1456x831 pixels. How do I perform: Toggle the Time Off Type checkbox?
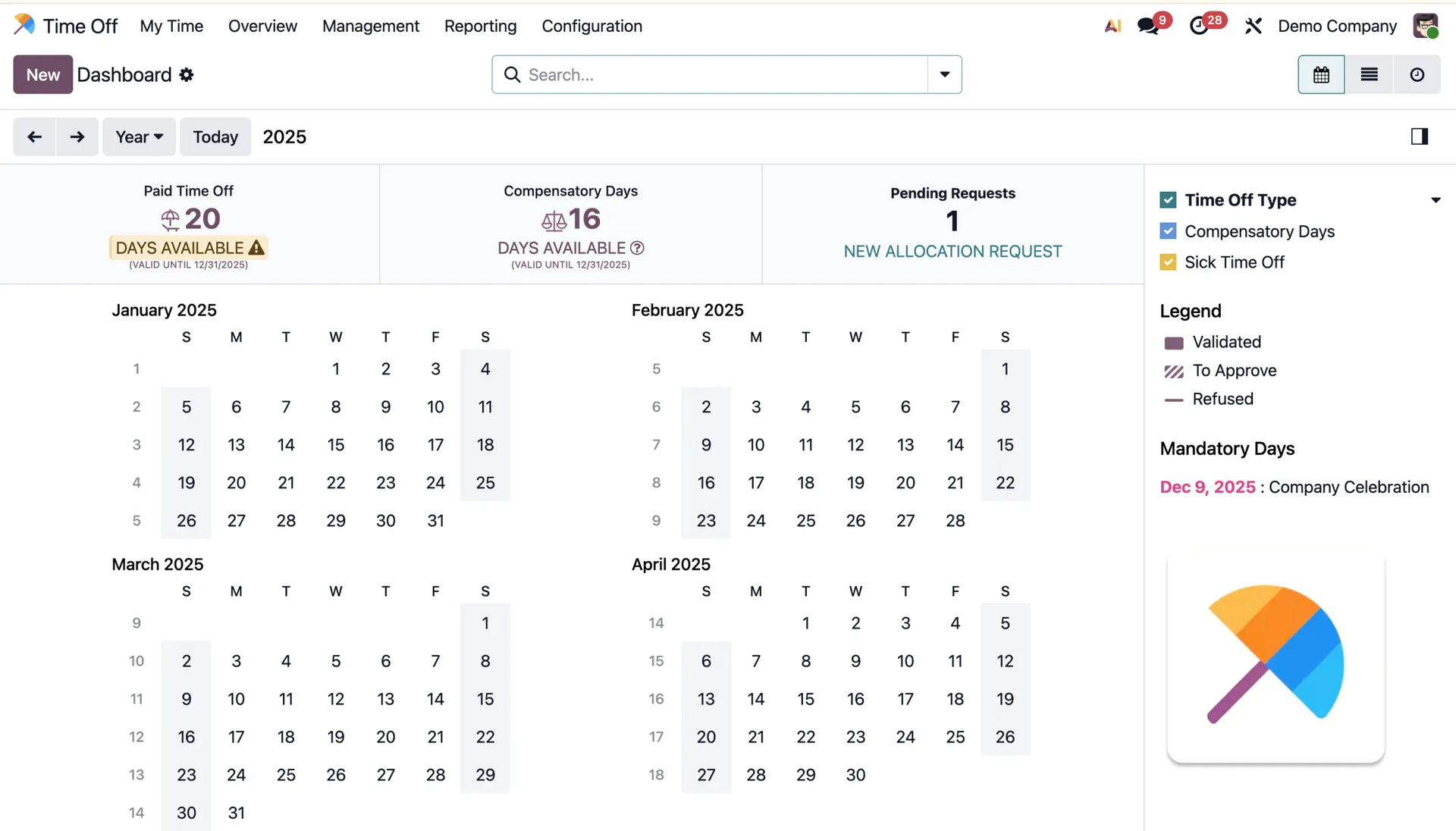tap(1168, 200)
